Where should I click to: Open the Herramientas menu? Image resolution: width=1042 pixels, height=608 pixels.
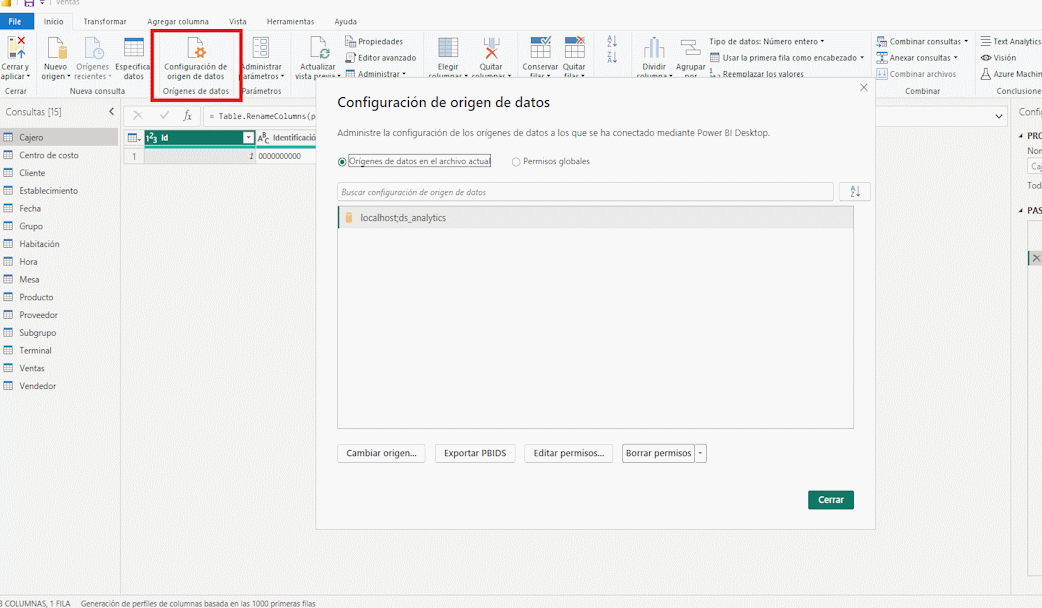pos(290,21)
